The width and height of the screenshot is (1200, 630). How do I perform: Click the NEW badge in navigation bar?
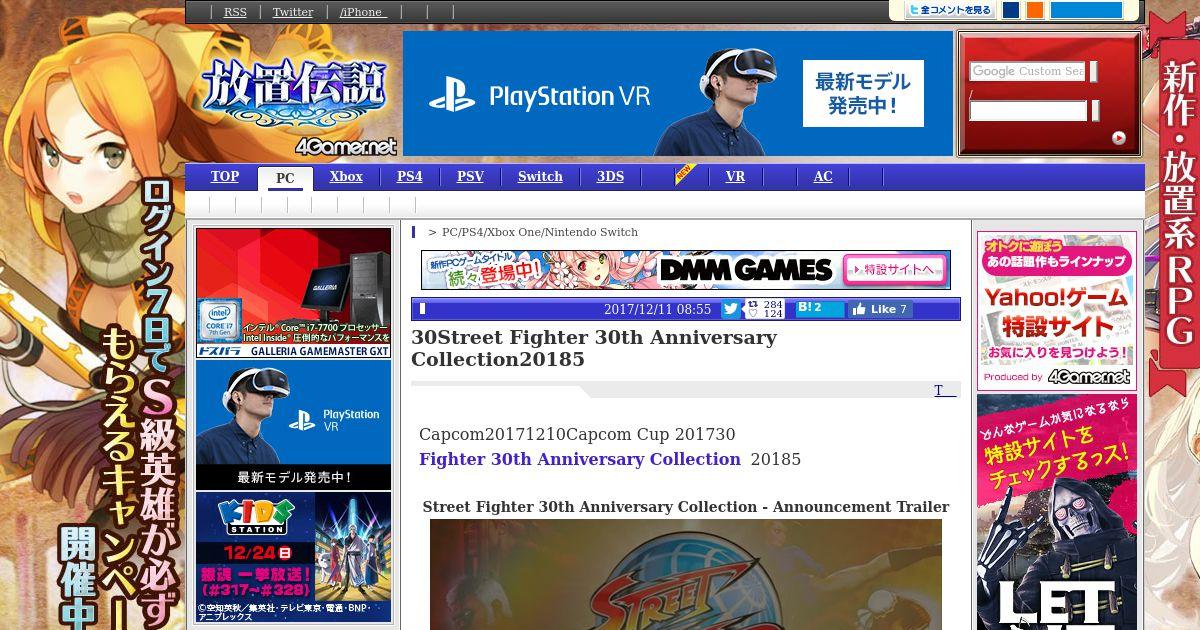pos(685,174)
